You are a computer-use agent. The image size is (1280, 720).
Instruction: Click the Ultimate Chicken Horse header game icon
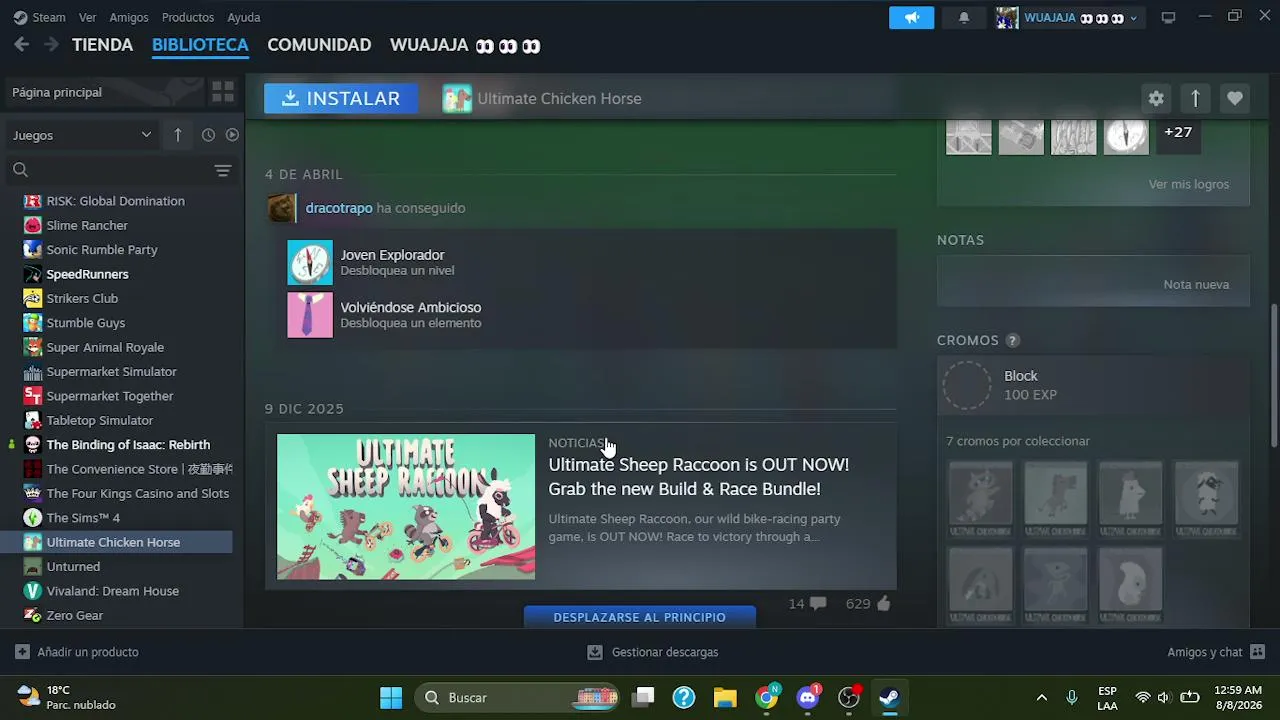457,98
